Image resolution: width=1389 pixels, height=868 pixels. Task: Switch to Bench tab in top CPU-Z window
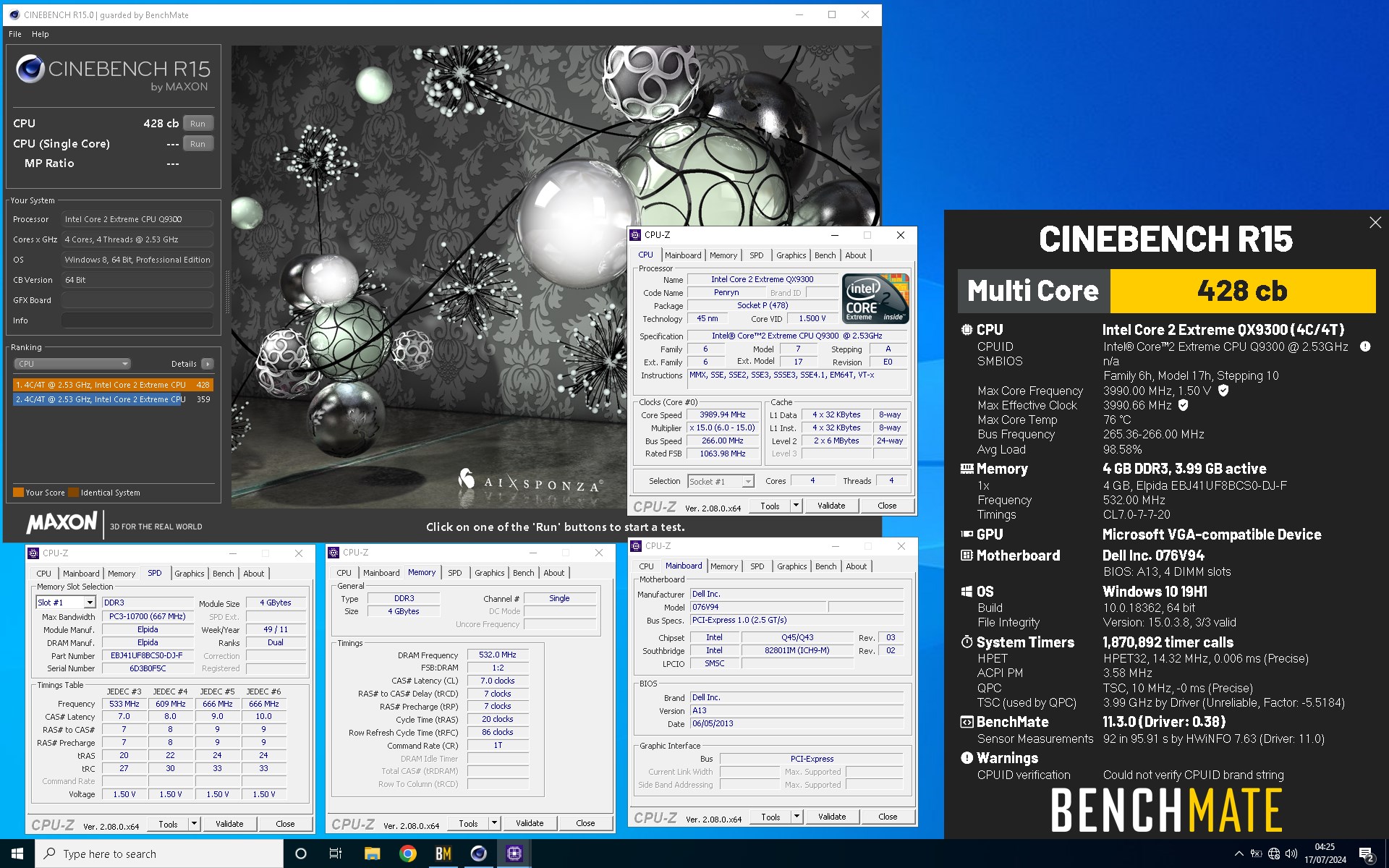[x=825, y=255]
